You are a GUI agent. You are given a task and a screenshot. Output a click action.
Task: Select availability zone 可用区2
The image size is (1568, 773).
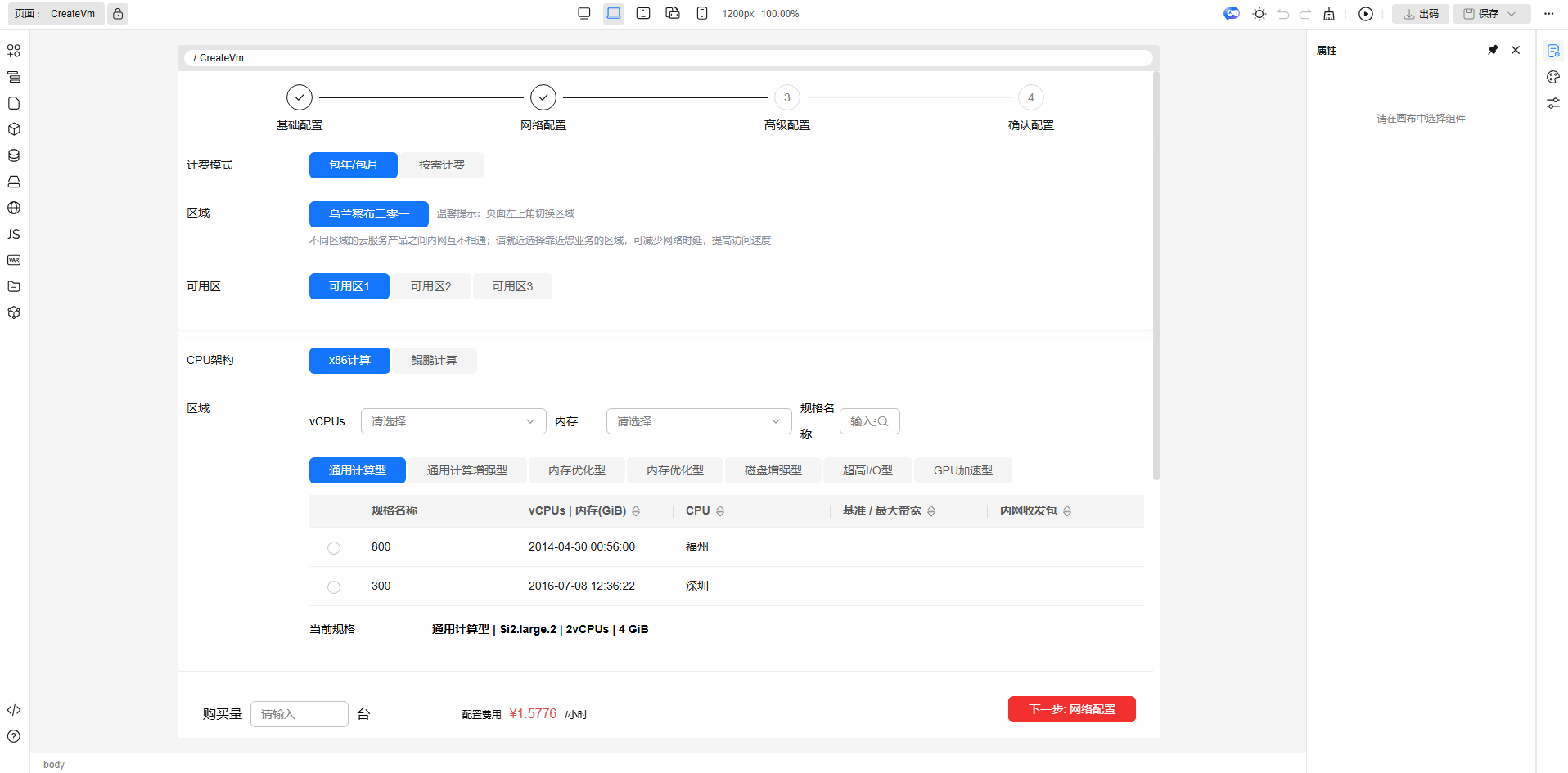431,285
